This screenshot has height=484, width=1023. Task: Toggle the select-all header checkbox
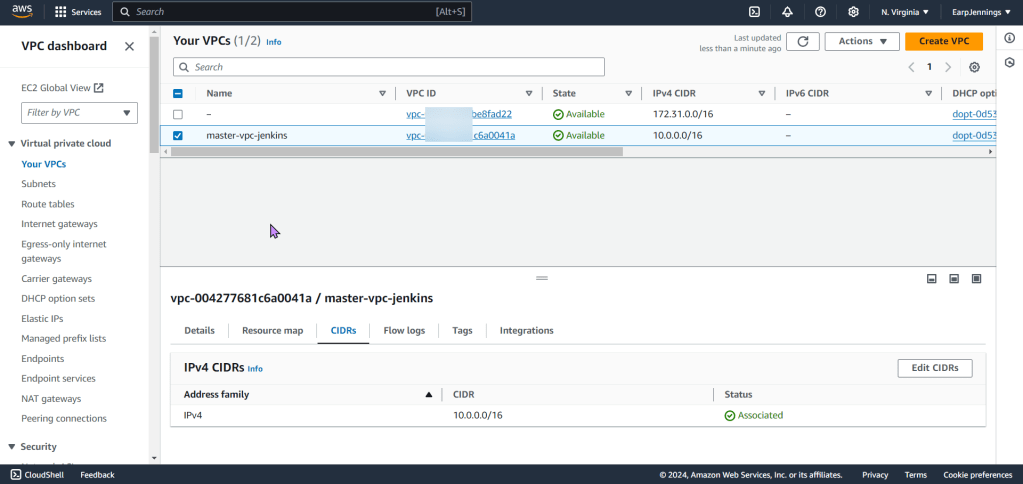178,93
